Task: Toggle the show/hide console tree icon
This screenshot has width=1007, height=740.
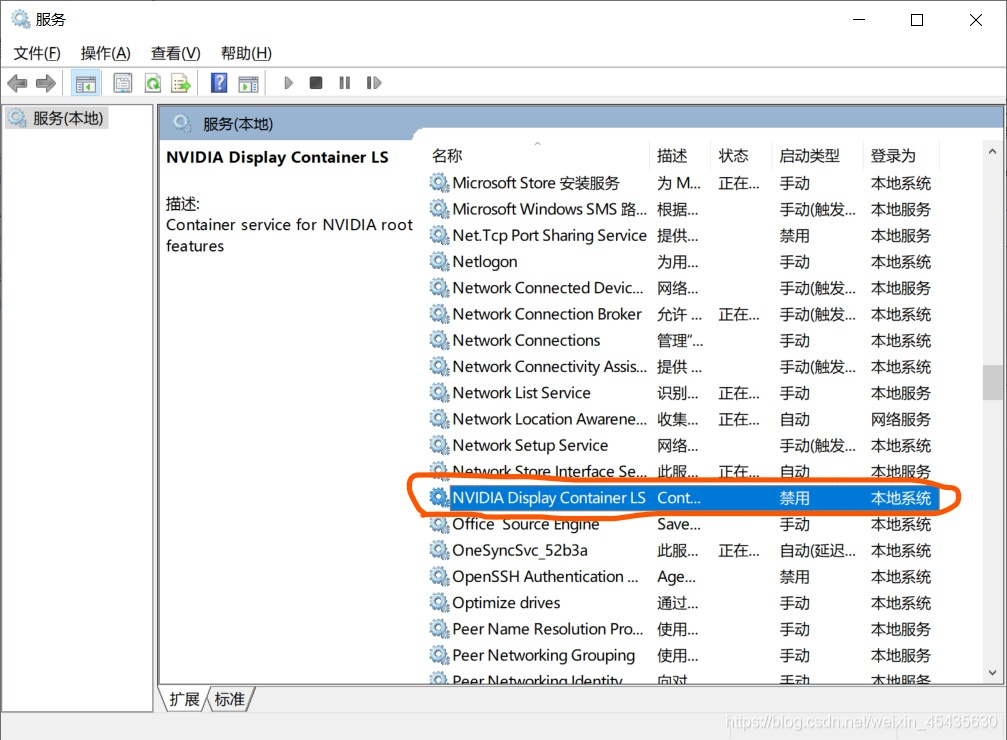Action: (85, 84)
